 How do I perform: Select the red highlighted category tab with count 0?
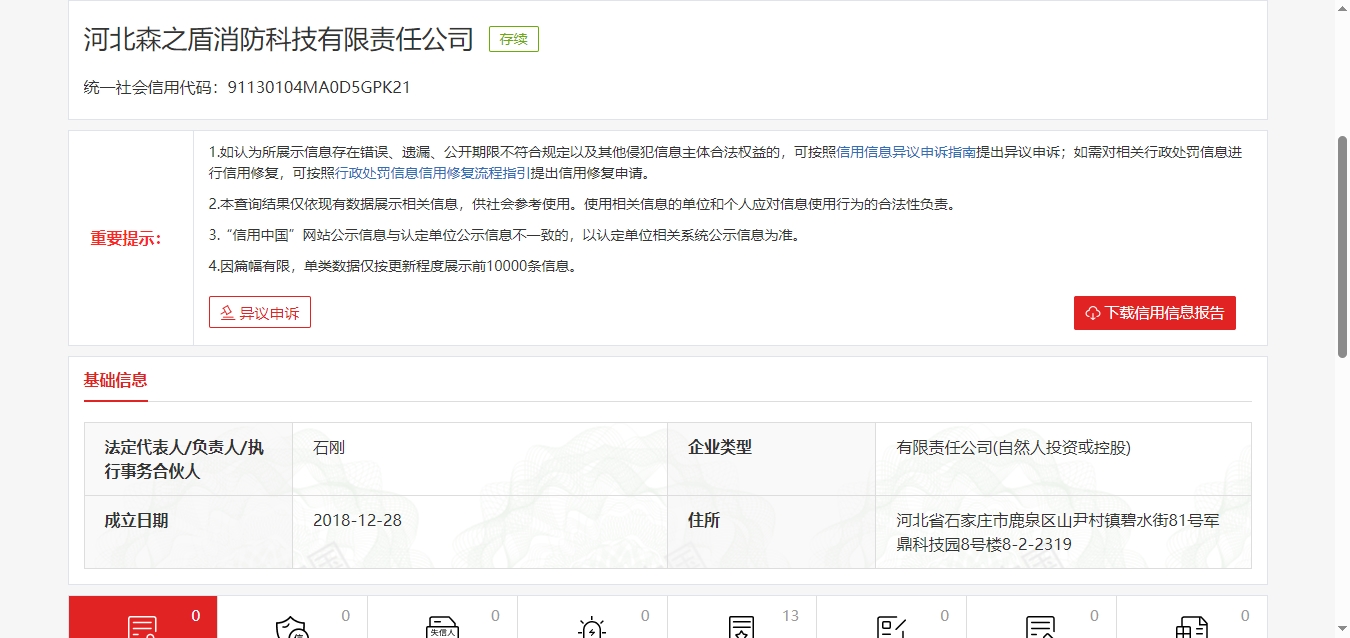[143, 617]
